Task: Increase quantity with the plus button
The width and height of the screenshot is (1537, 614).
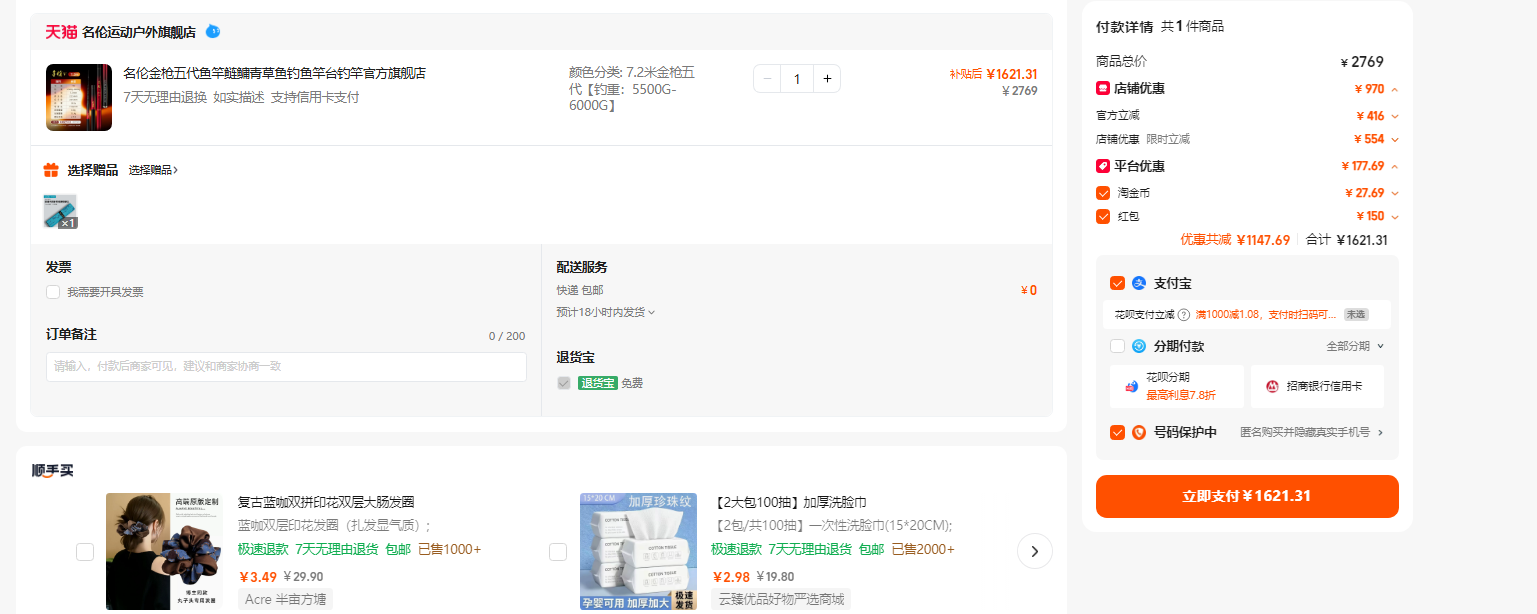Action: coord(827,79)
